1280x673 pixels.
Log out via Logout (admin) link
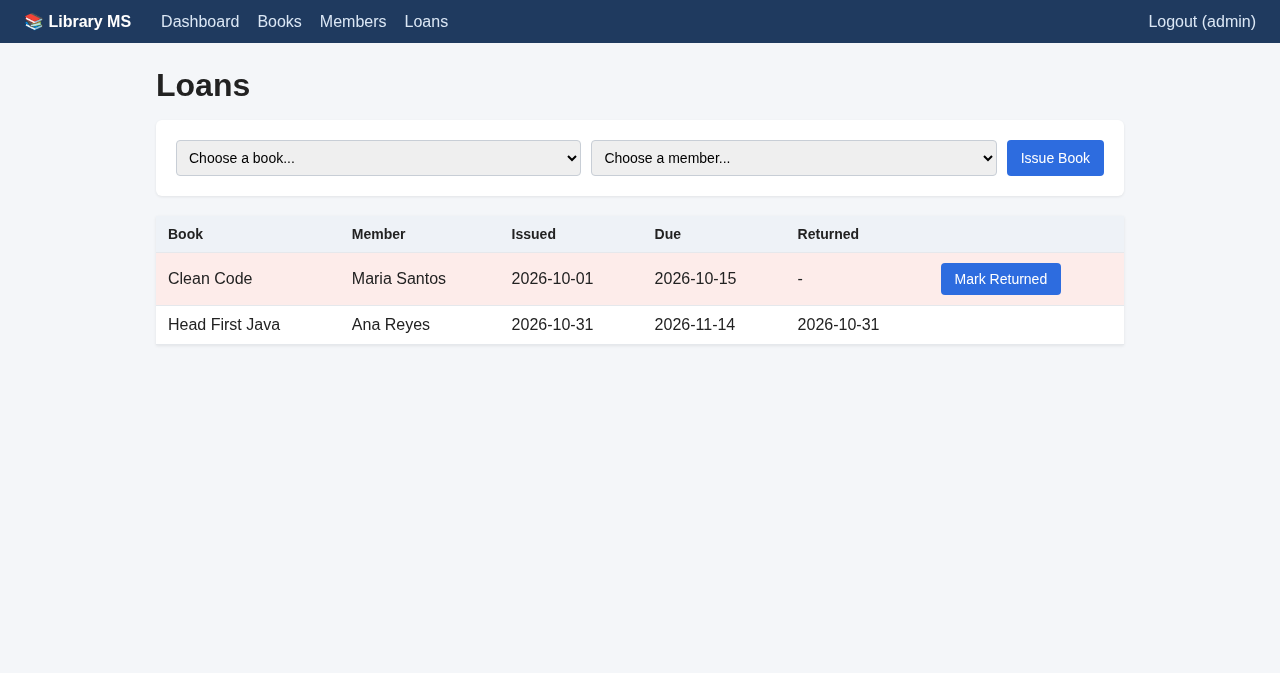coord(1202,22)
